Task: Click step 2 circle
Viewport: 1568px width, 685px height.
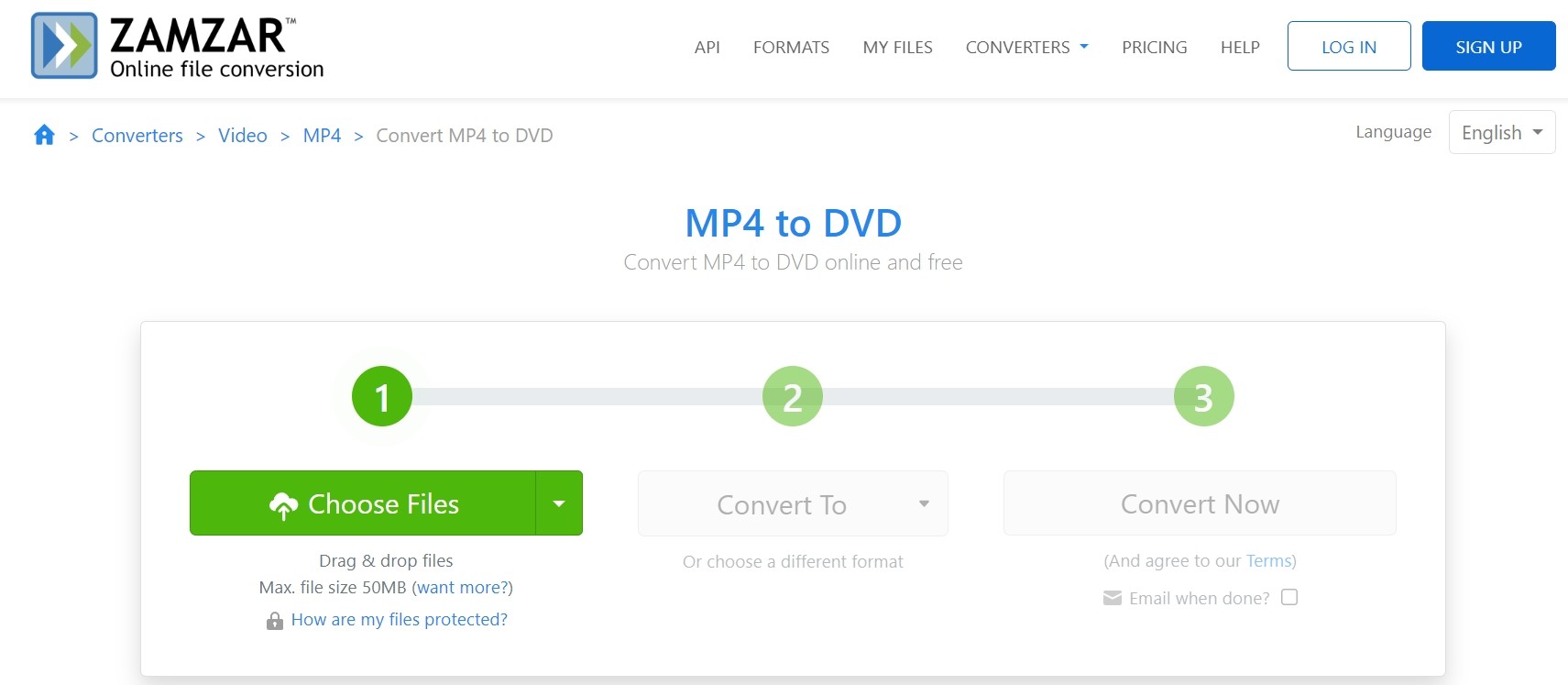Action: pos(793,396)
